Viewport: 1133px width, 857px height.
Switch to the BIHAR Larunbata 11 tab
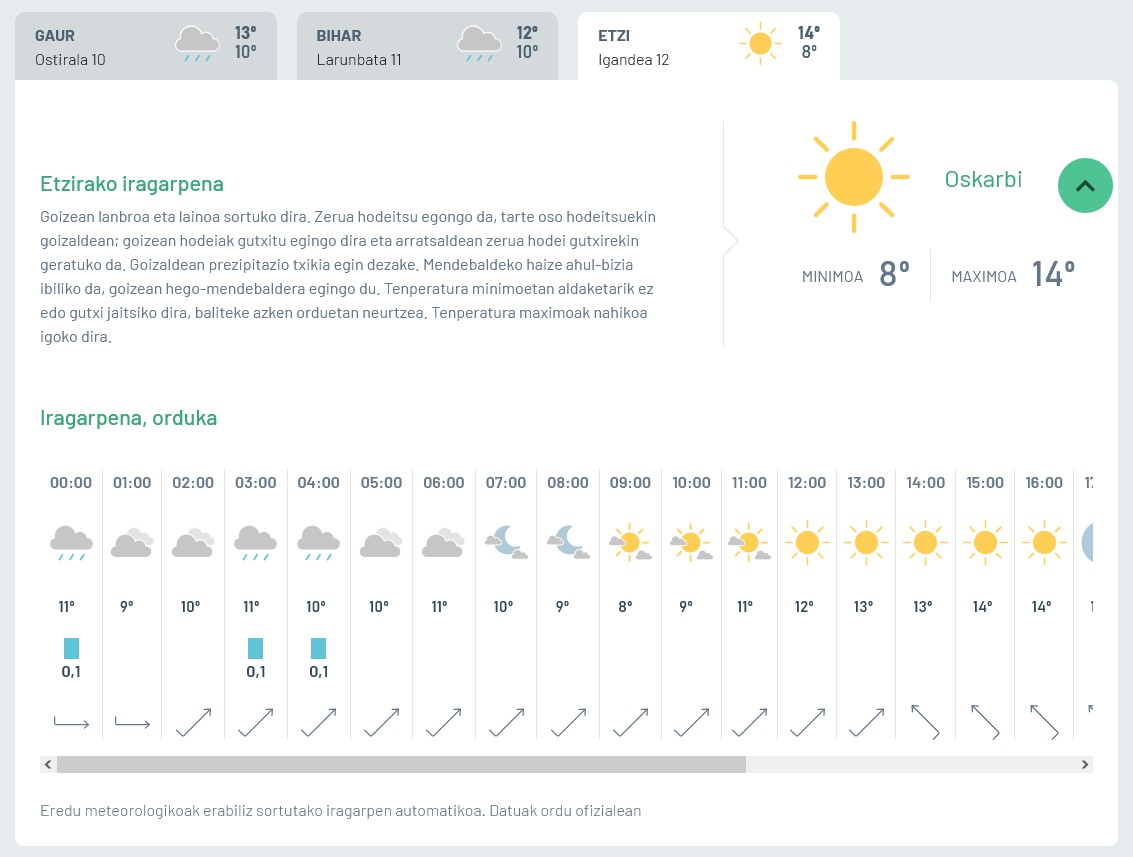click(427, 46)
